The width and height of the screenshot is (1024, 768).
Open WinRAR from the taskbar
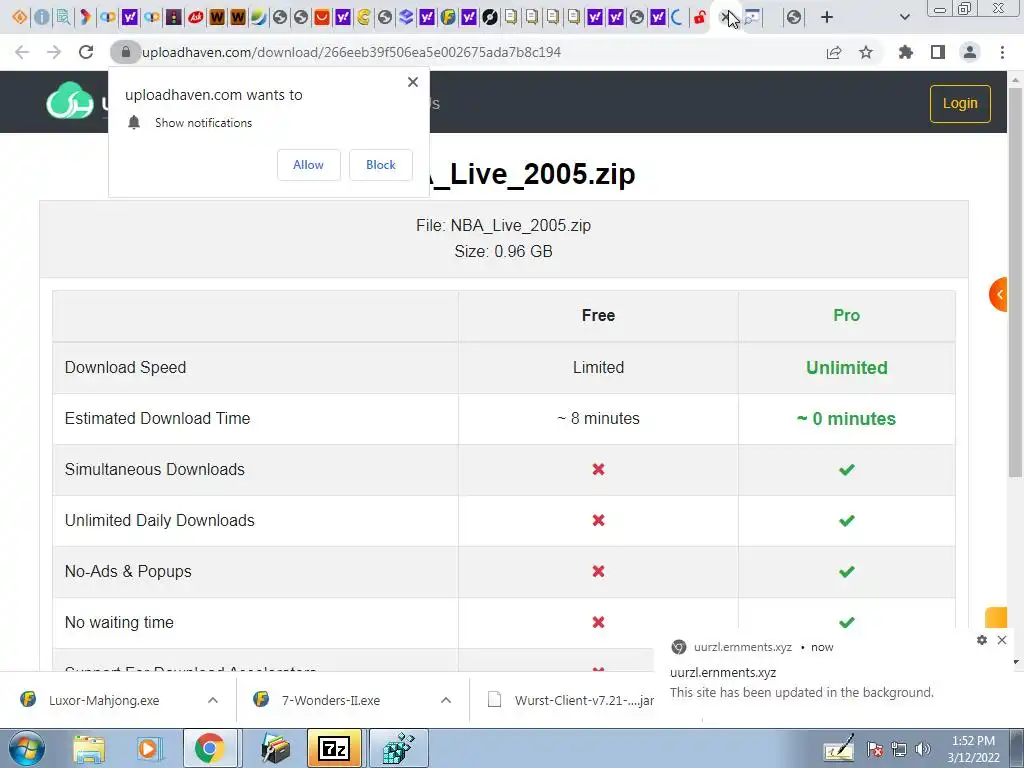(x=275, y=748)
